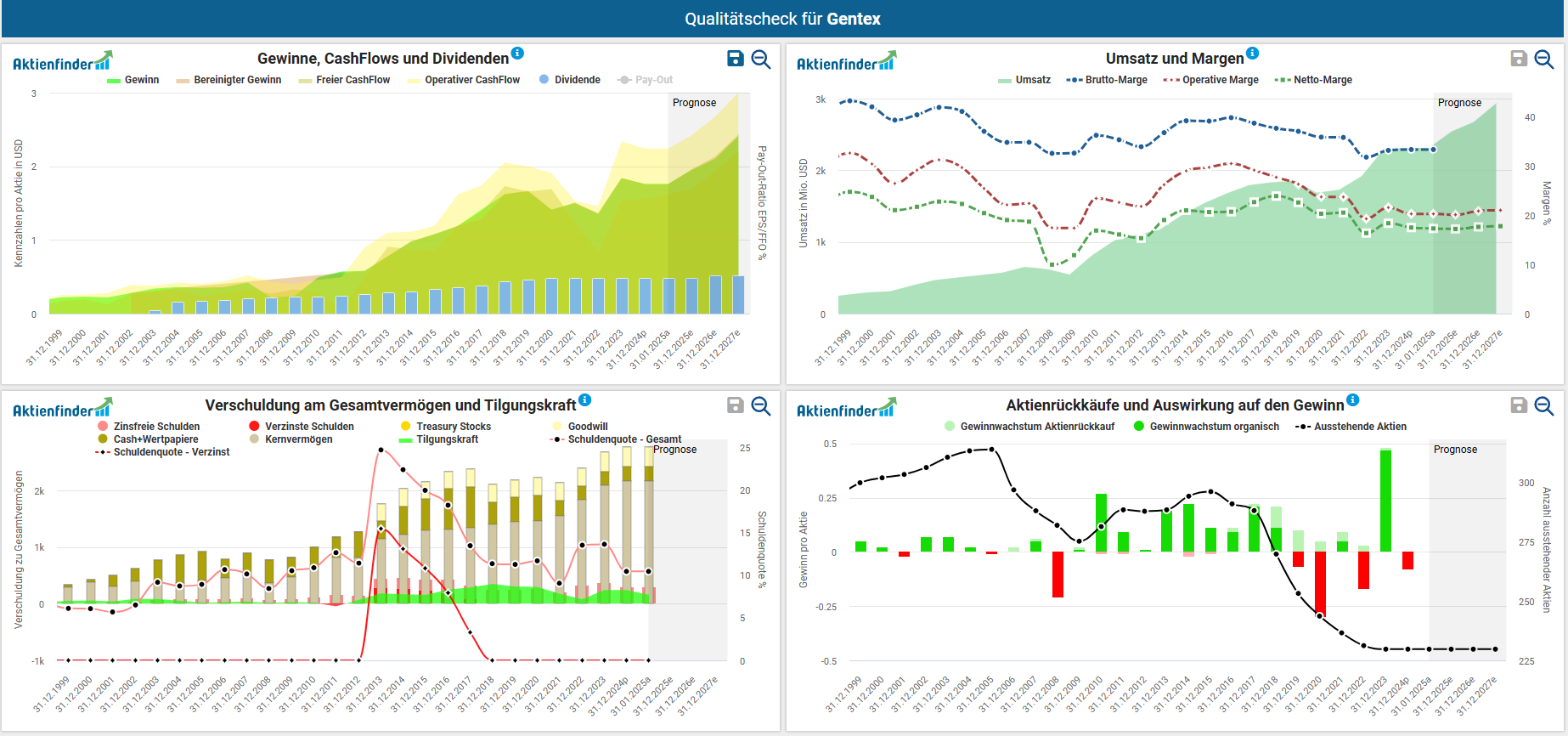Click magnifier icon on Verschuldung chart
Viewport: 1568px width, 736px height.
(761, 405)
